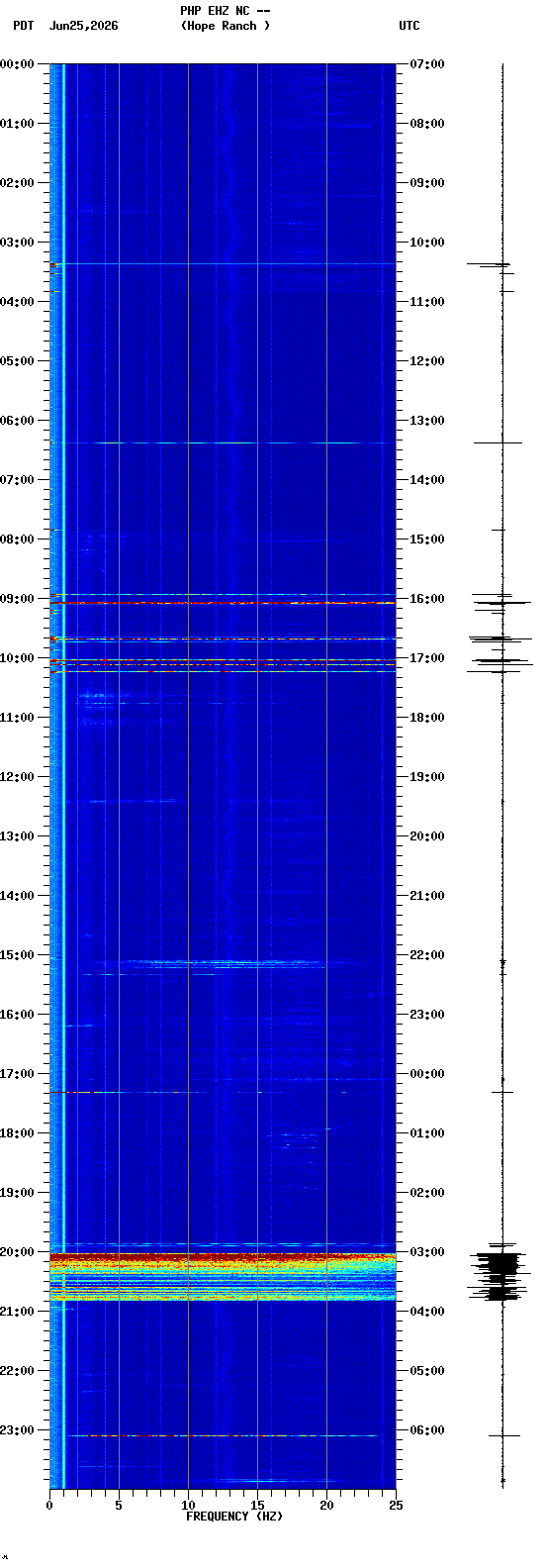This screenshot has width=546, height=1568.
Task: Click the UTC timezone label
Action: pyautogui.click(x=409, y=26)
